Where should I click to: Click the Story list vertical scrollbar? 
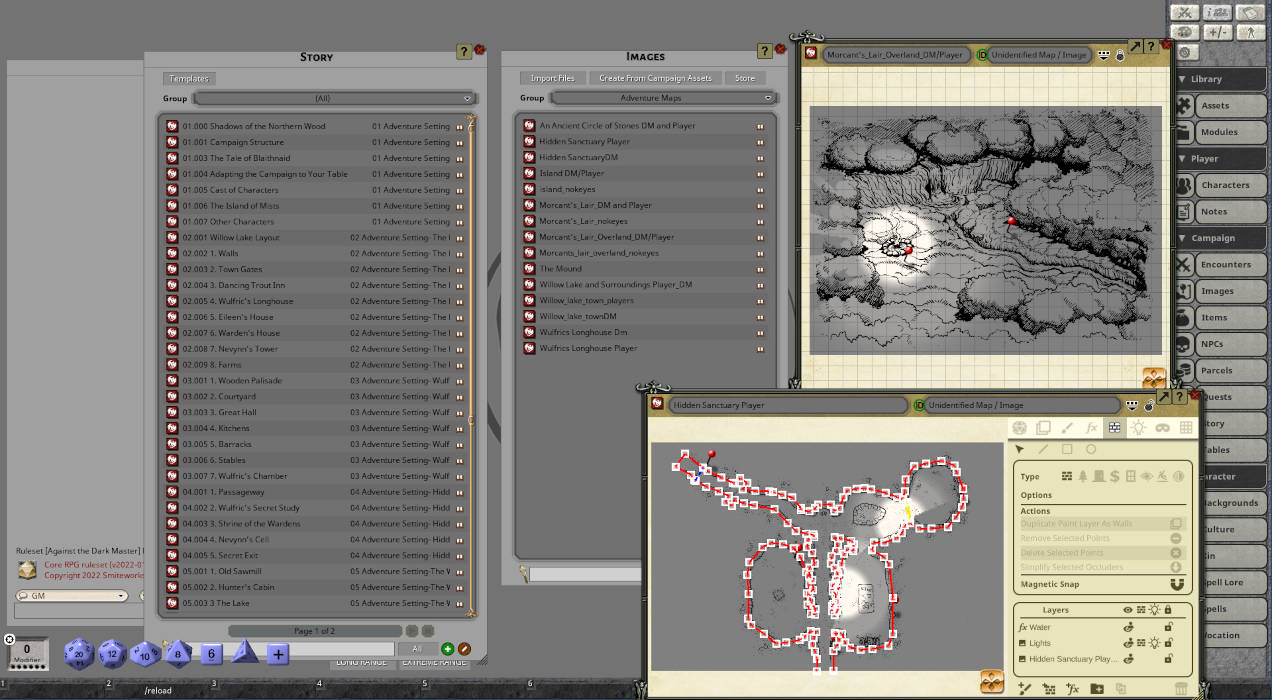[470, 364]
